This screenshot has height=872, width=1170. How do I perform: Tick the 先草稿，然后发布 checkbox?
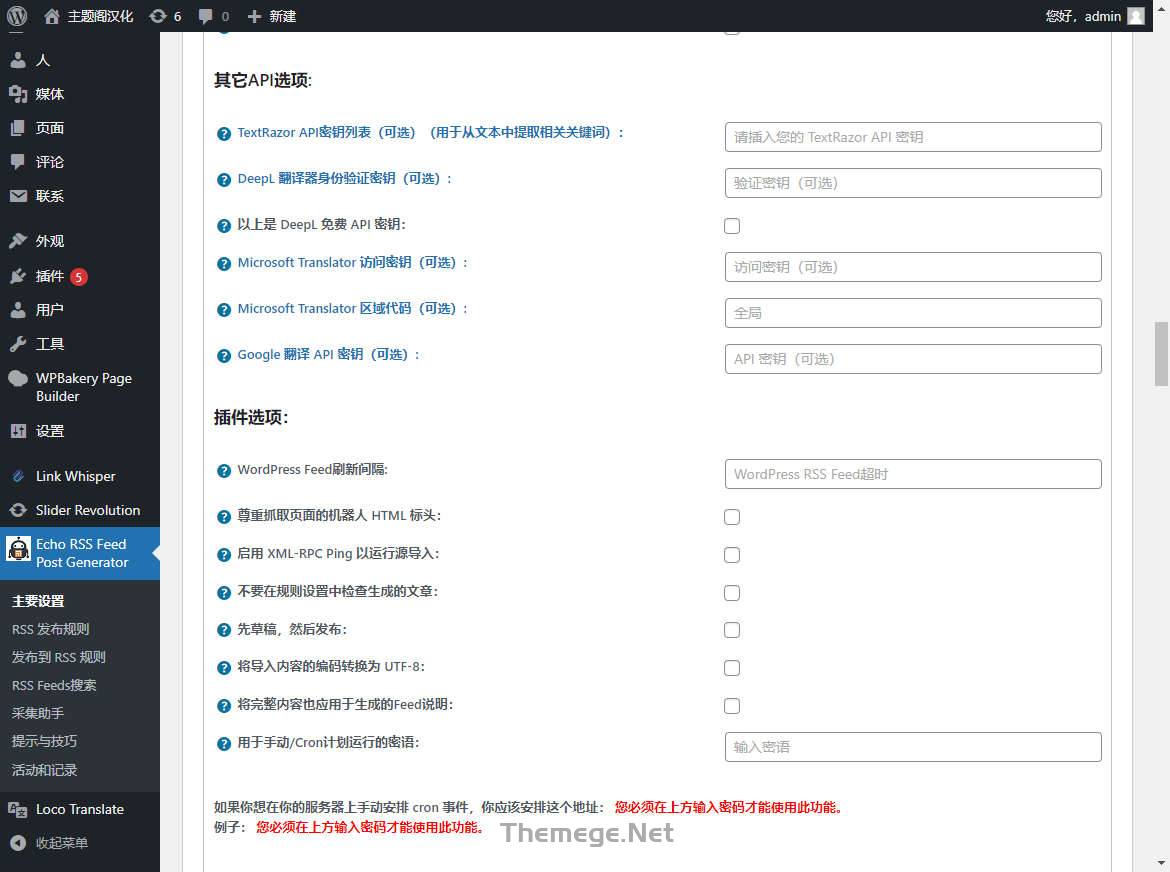click(x=732, y=630)
